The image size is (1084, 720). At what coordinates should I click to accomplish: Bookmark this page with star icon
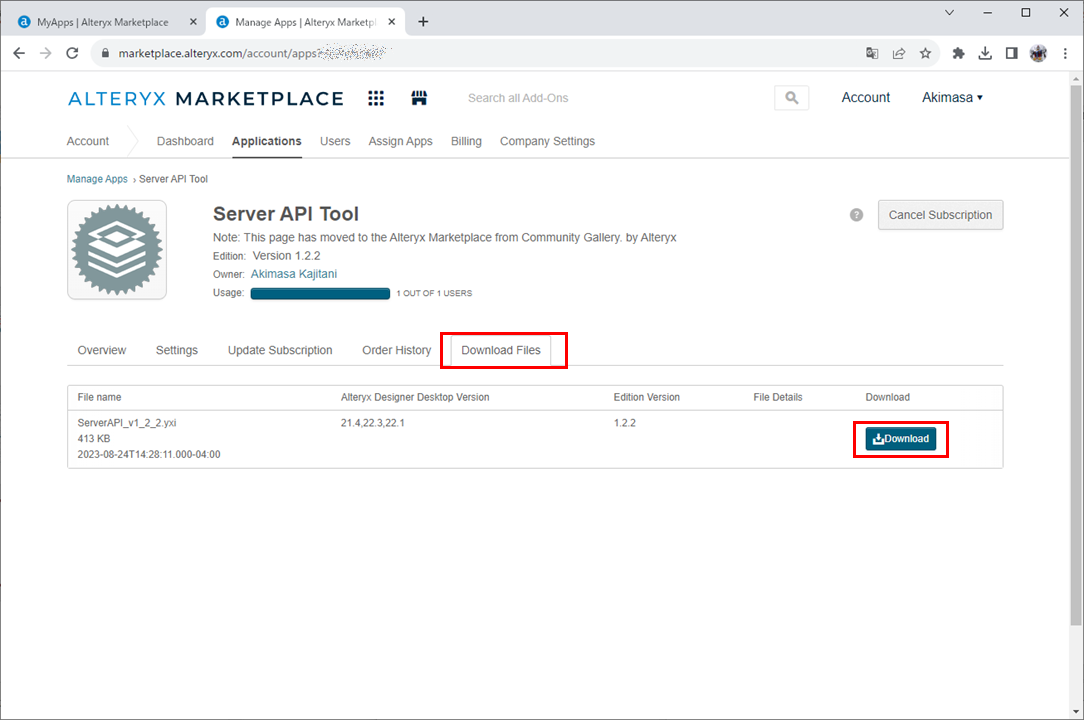tap(926, 53)
